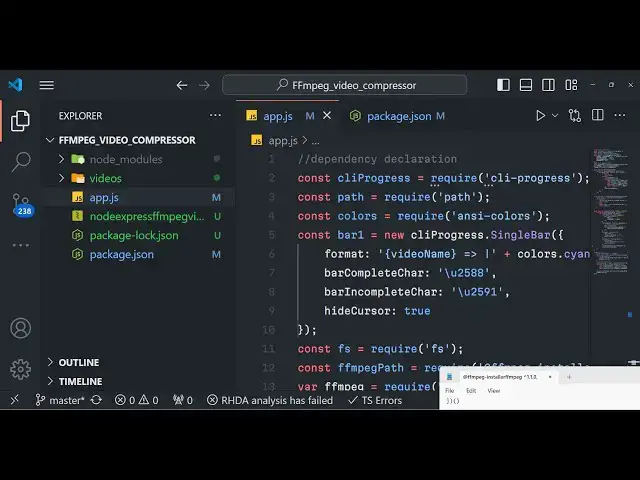Run the code with the play icon
This screenshot has width=640, height=480.
(540, 116)
